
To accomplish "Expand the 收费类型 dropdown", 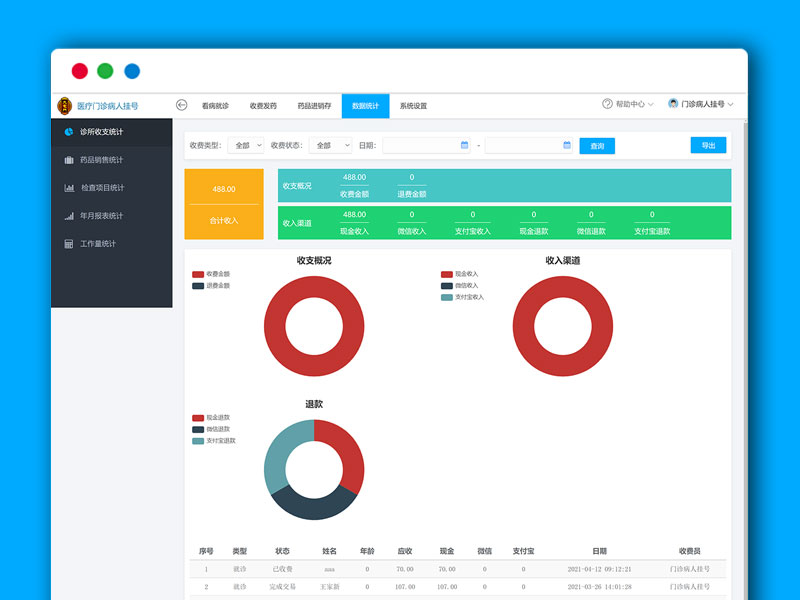I will pos(246,145).
